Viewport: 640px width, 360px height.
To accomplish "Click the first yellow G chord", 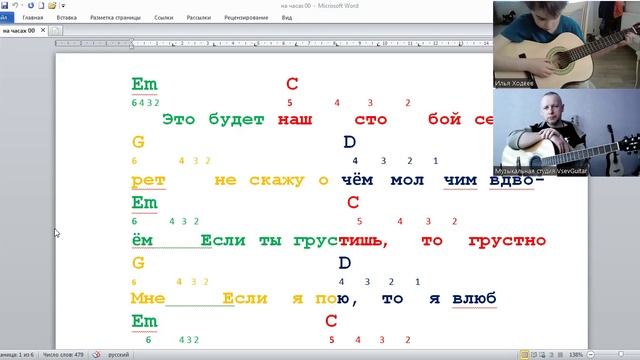I will tap(138, 142).
